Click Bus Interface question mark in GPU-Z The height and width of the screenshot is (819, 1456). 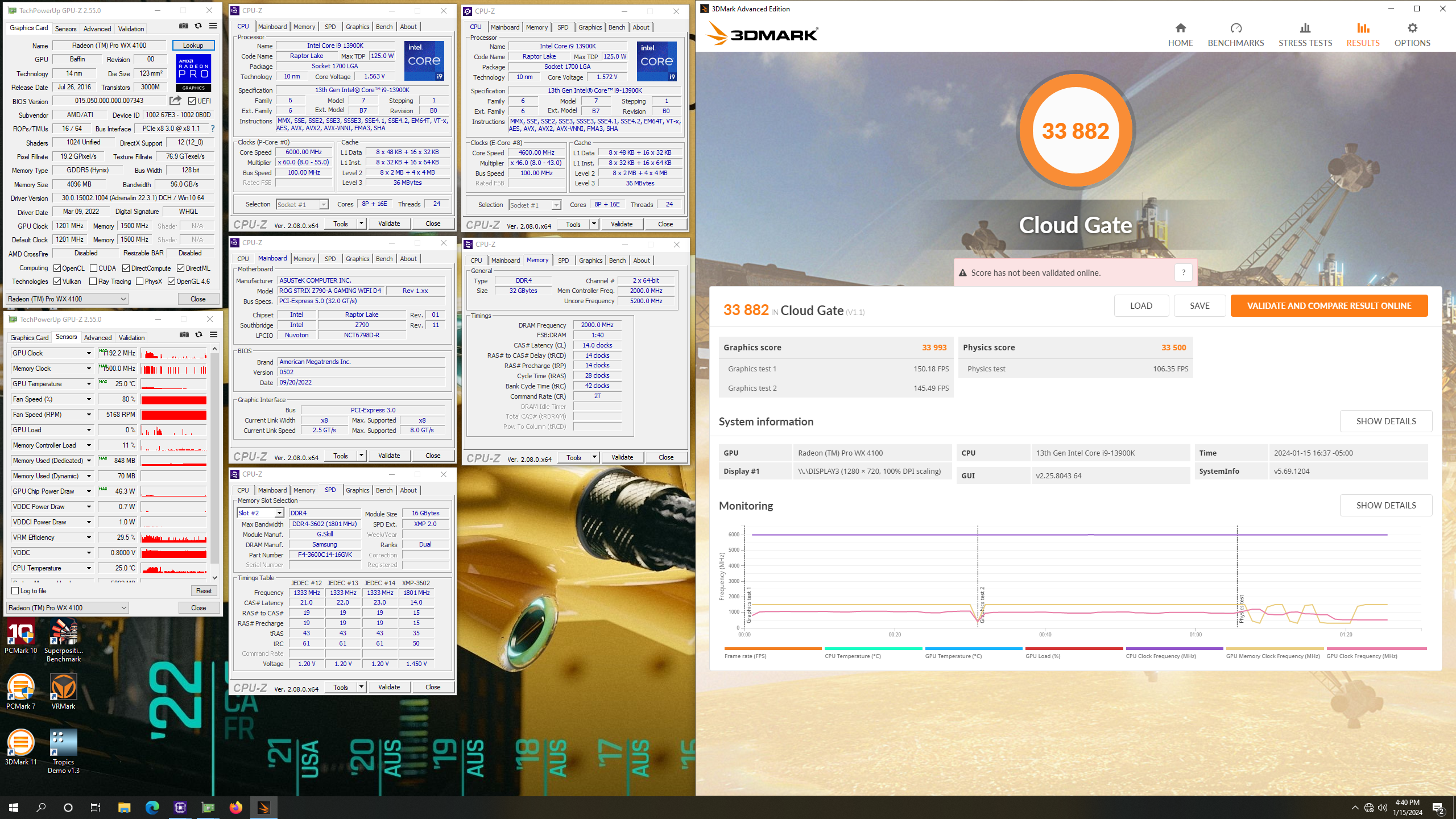pyautogui.click(x=213, y=129)
